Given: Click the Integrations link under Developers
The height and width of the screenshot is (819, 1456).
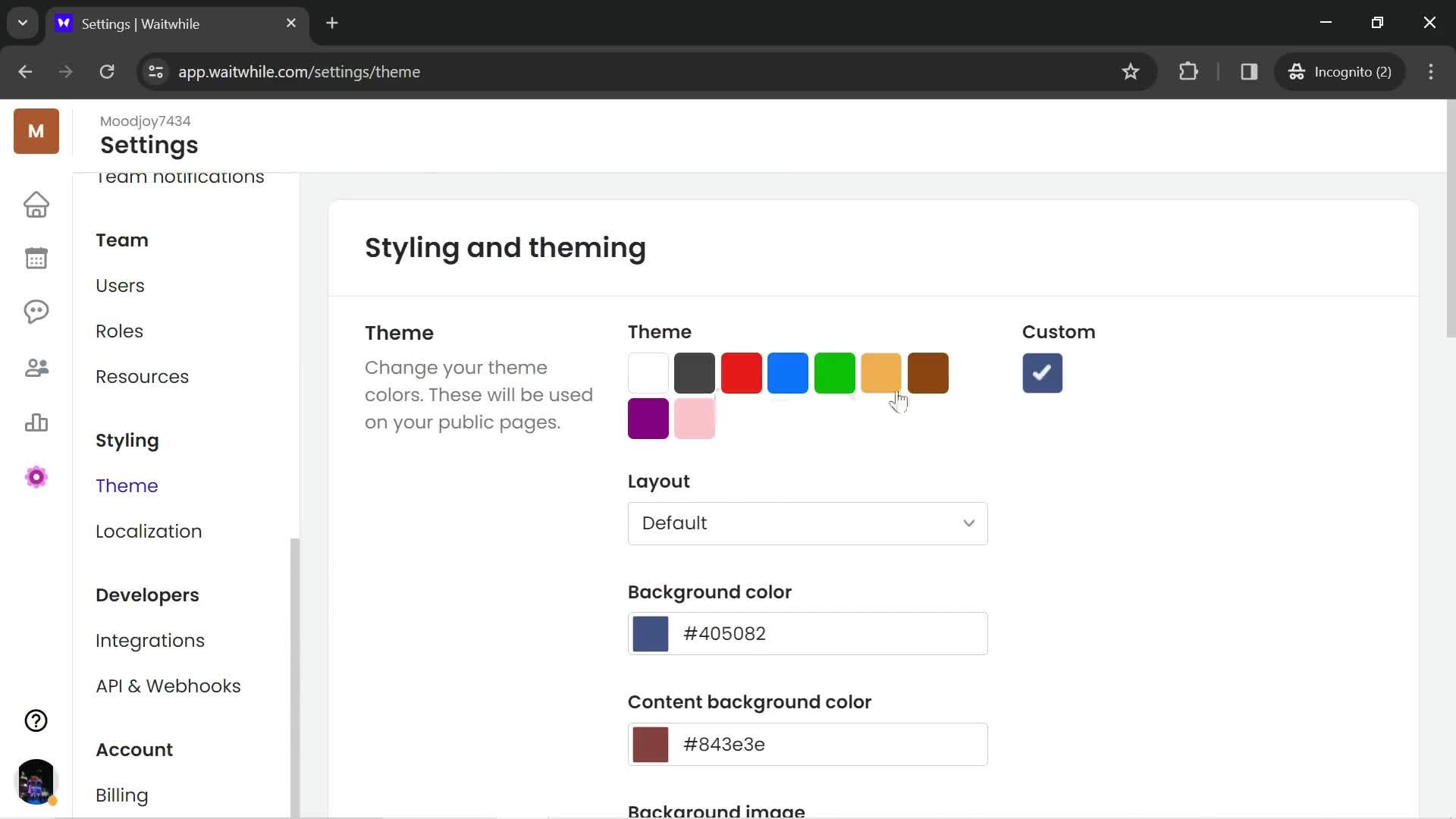Looking at the screenshot, I should click(150, 641).
